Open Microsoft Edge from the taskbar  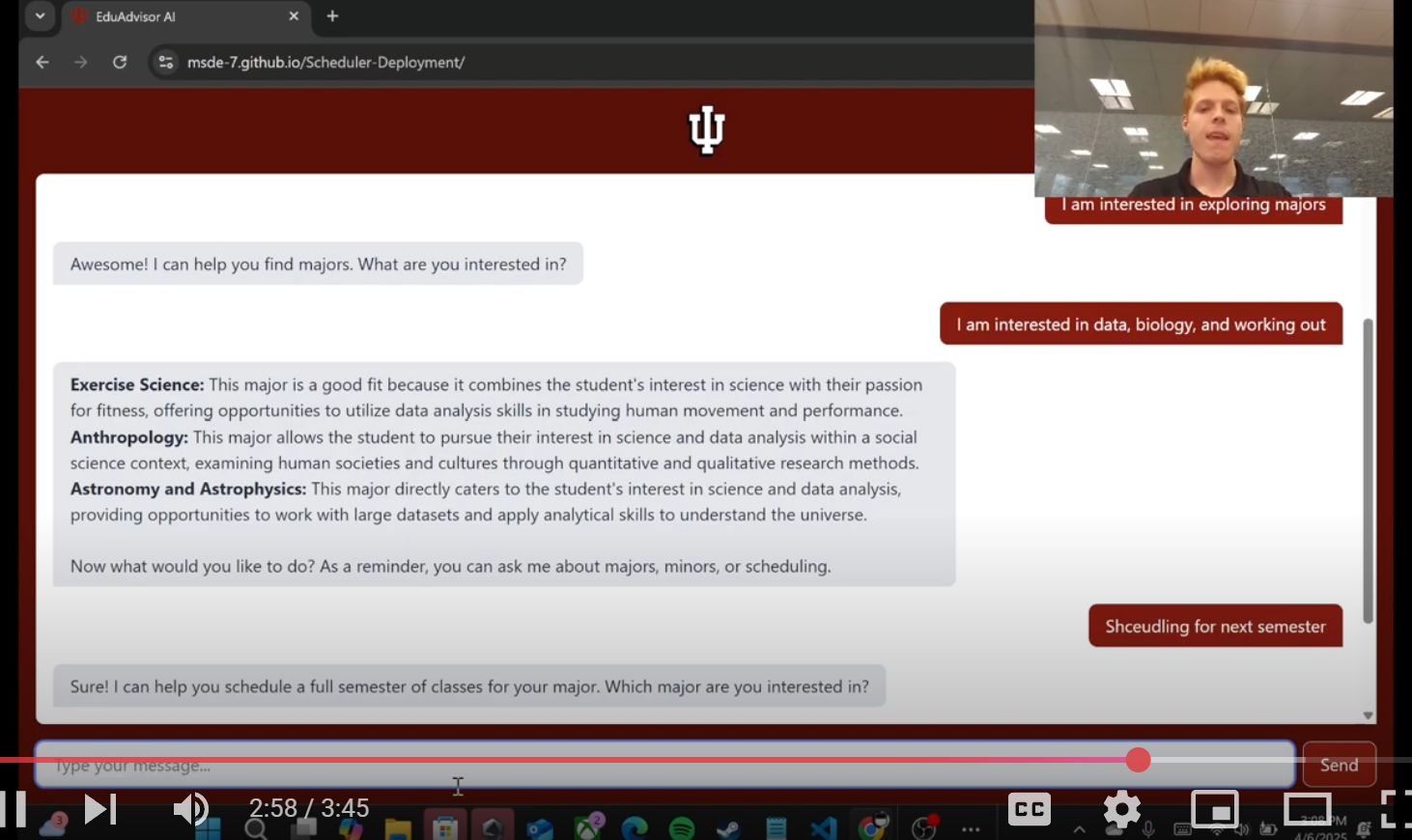point(635,828)
